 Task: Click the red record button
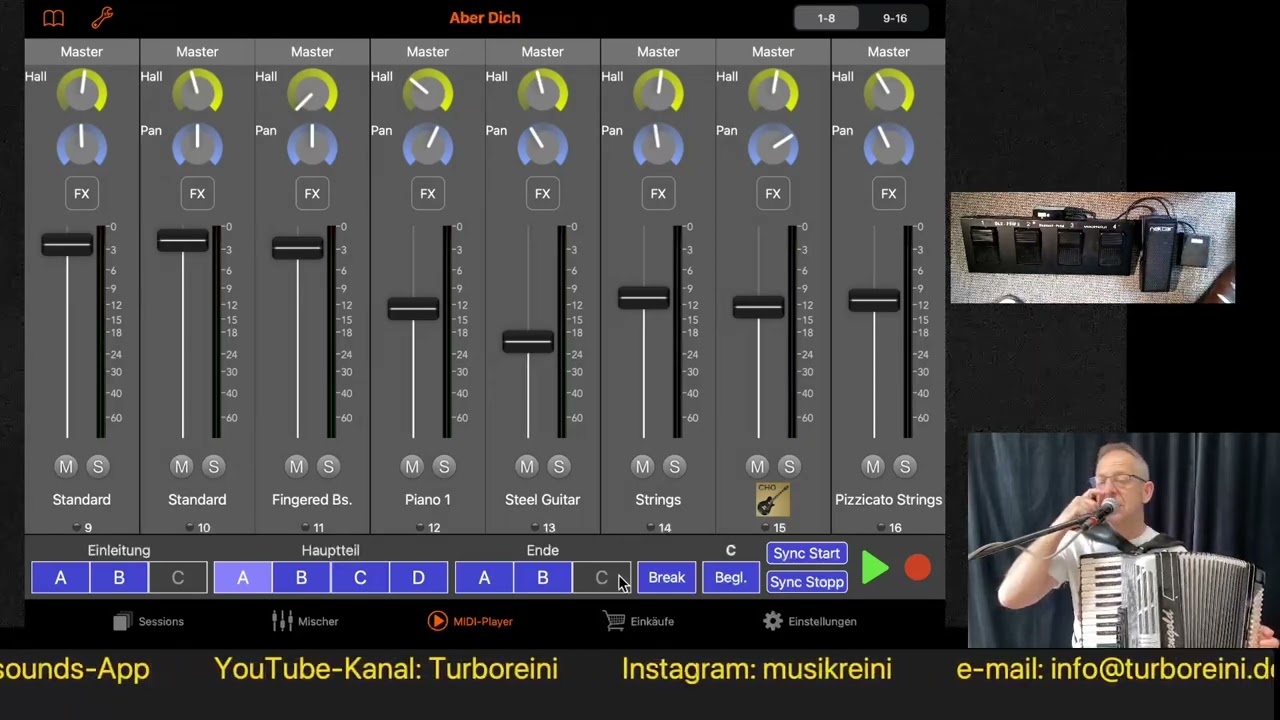[917, 568]
